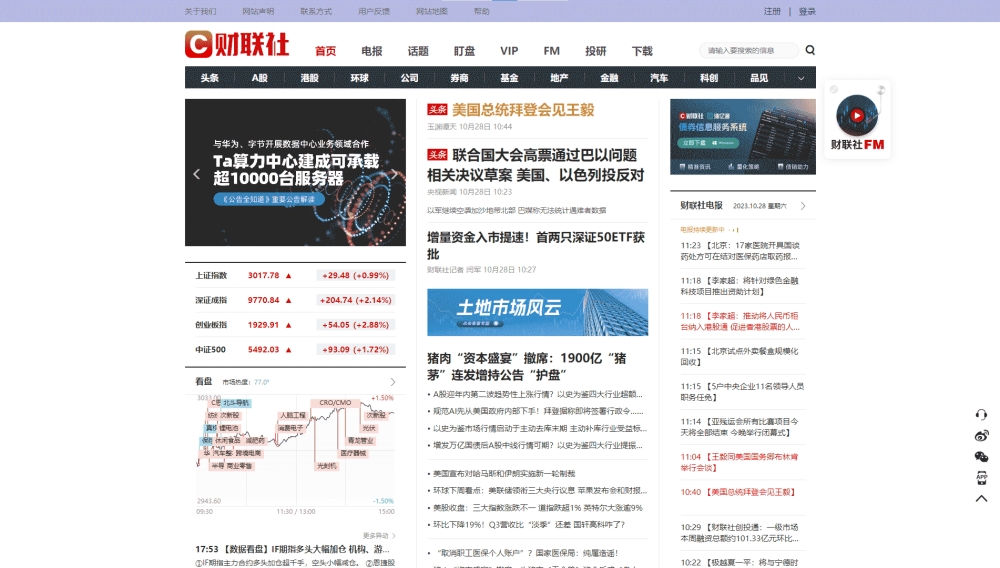Open 17:53 数据看盘 news item
The height and width of the screenshot is (568, 1000).
(x=293, y=549)
